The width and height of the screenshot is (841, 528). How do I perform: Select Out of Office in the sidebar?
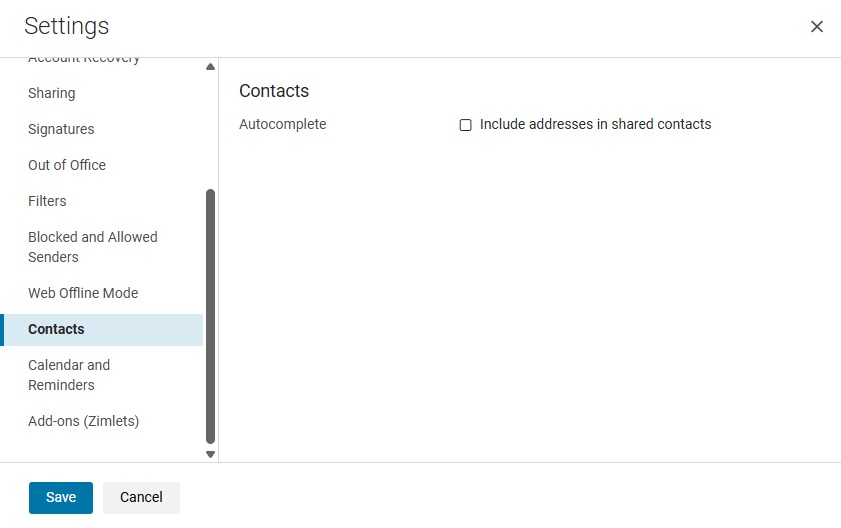[67, 165]
